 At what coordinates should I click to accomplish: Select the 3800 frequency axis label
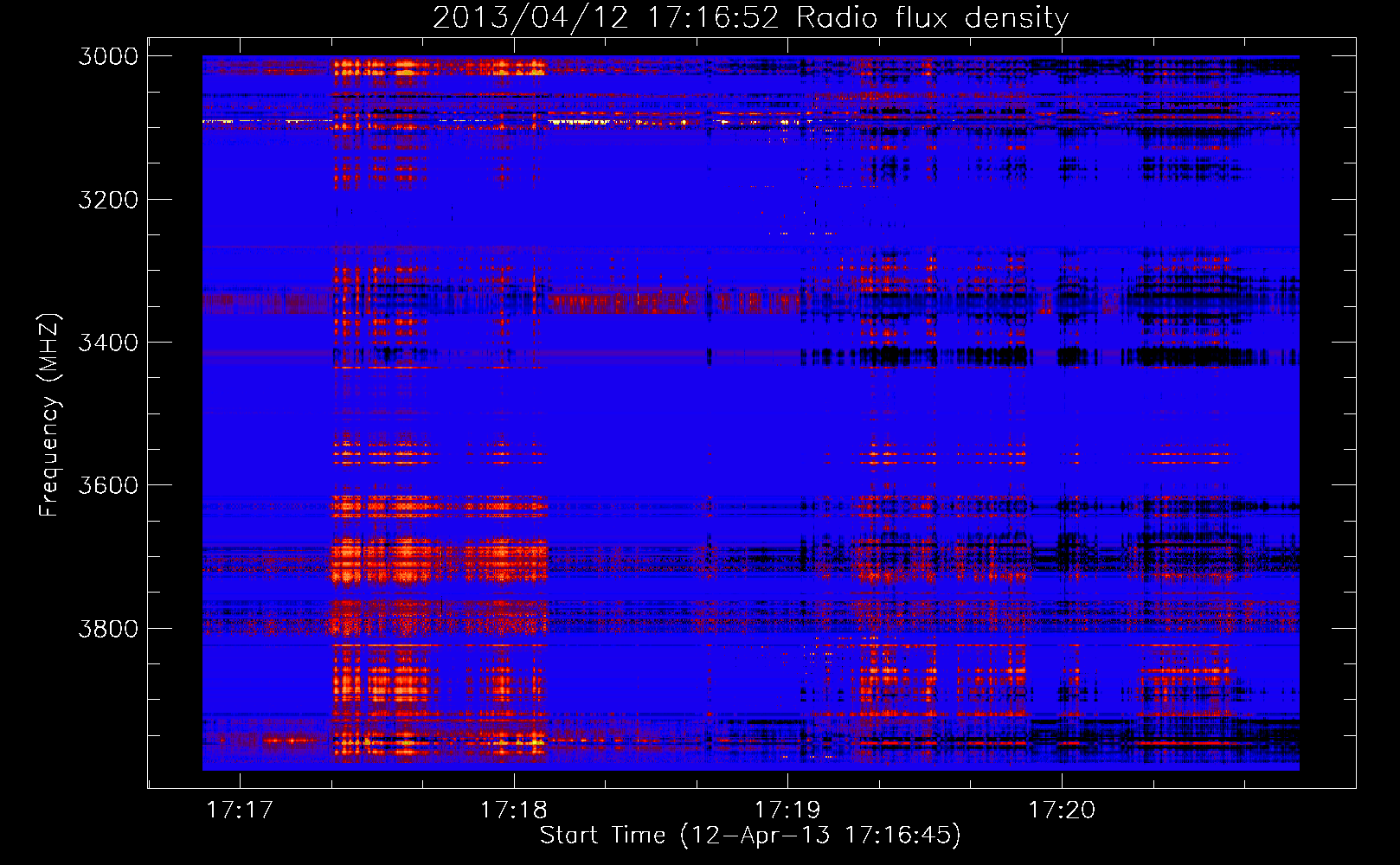click(x=108, y=629)
